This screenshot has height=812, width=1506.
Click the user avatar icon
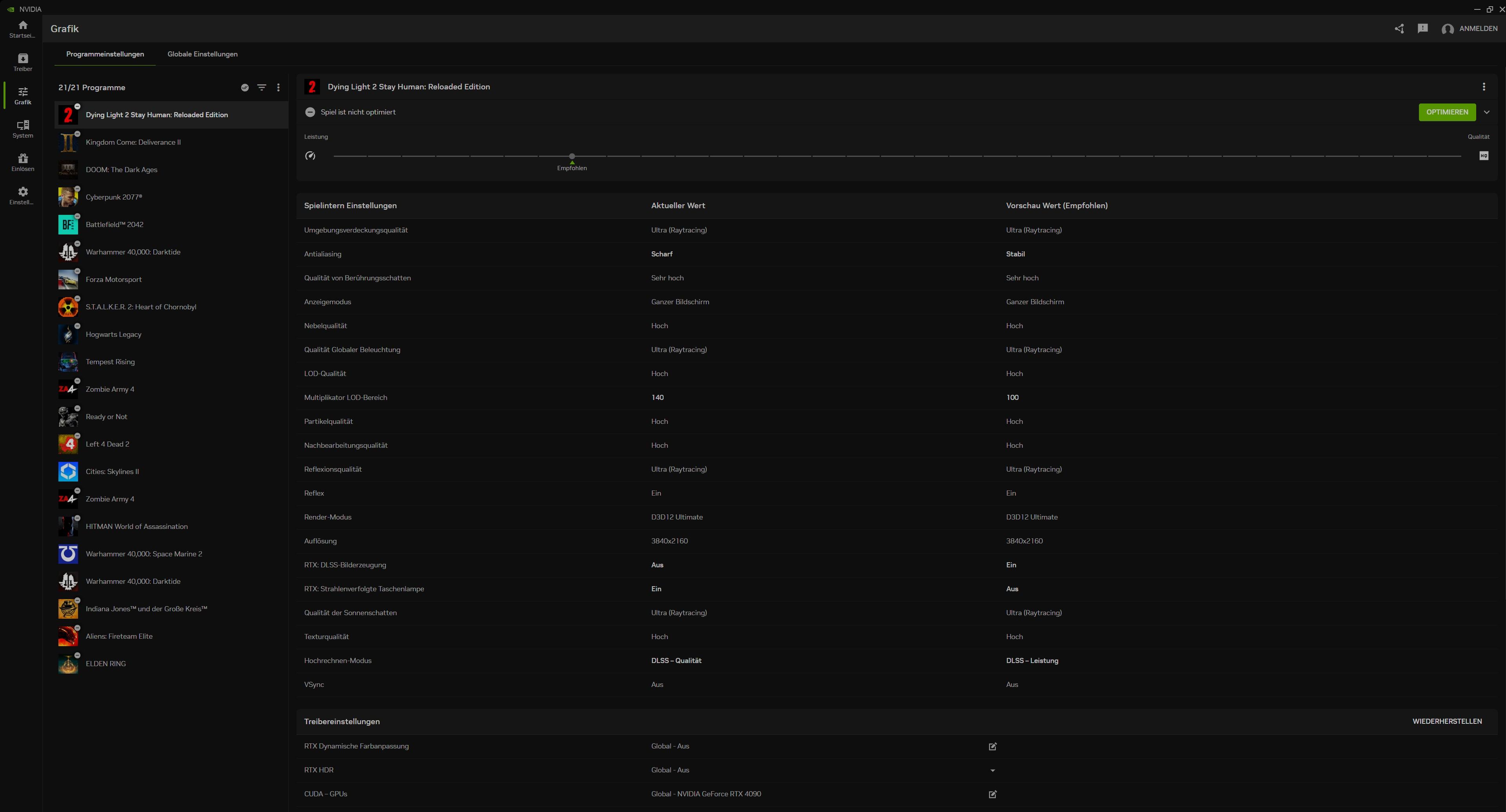pyautogui.click(x=1448, y=29)
